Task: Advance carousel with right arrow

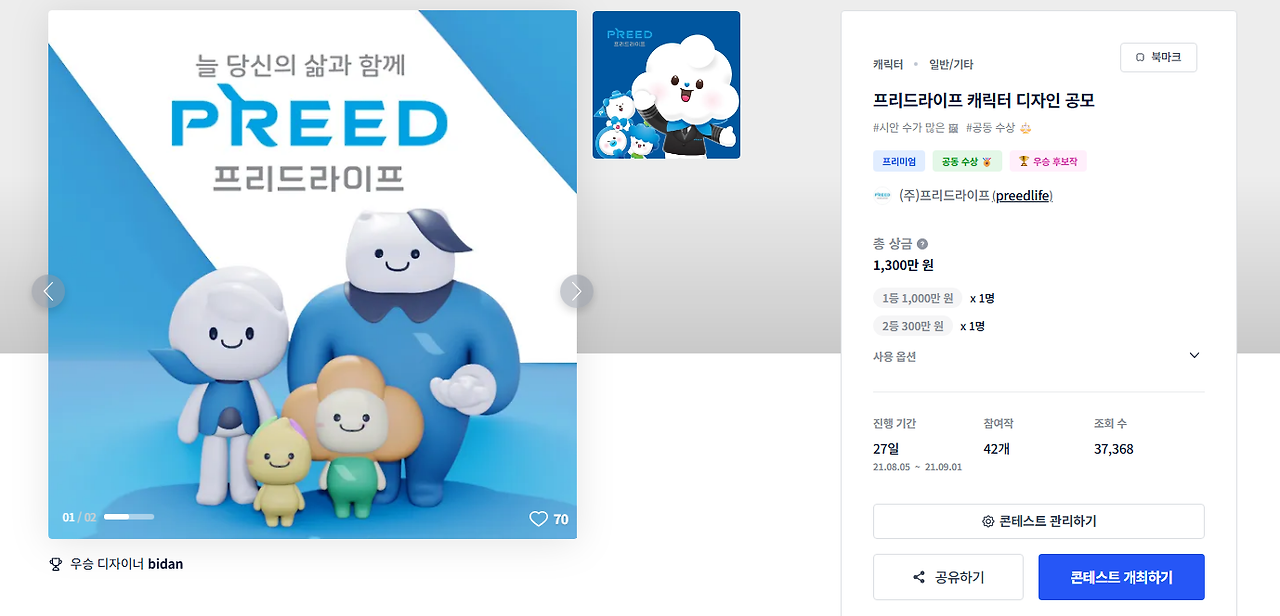Action: pyautogui.click(x=576, y=291)
